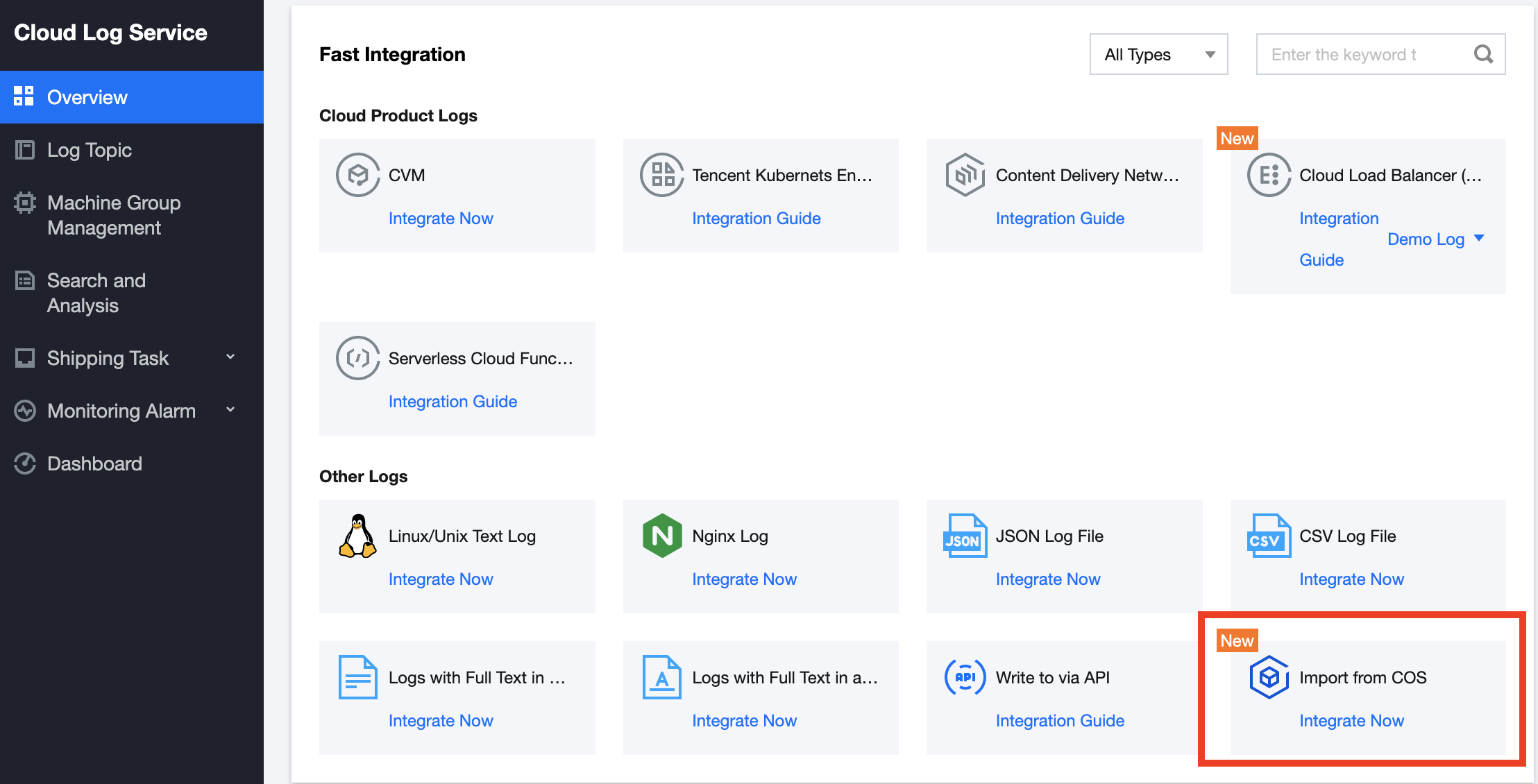
Task: Click the Linux penguin icon
Action: [x=358, y=536]
